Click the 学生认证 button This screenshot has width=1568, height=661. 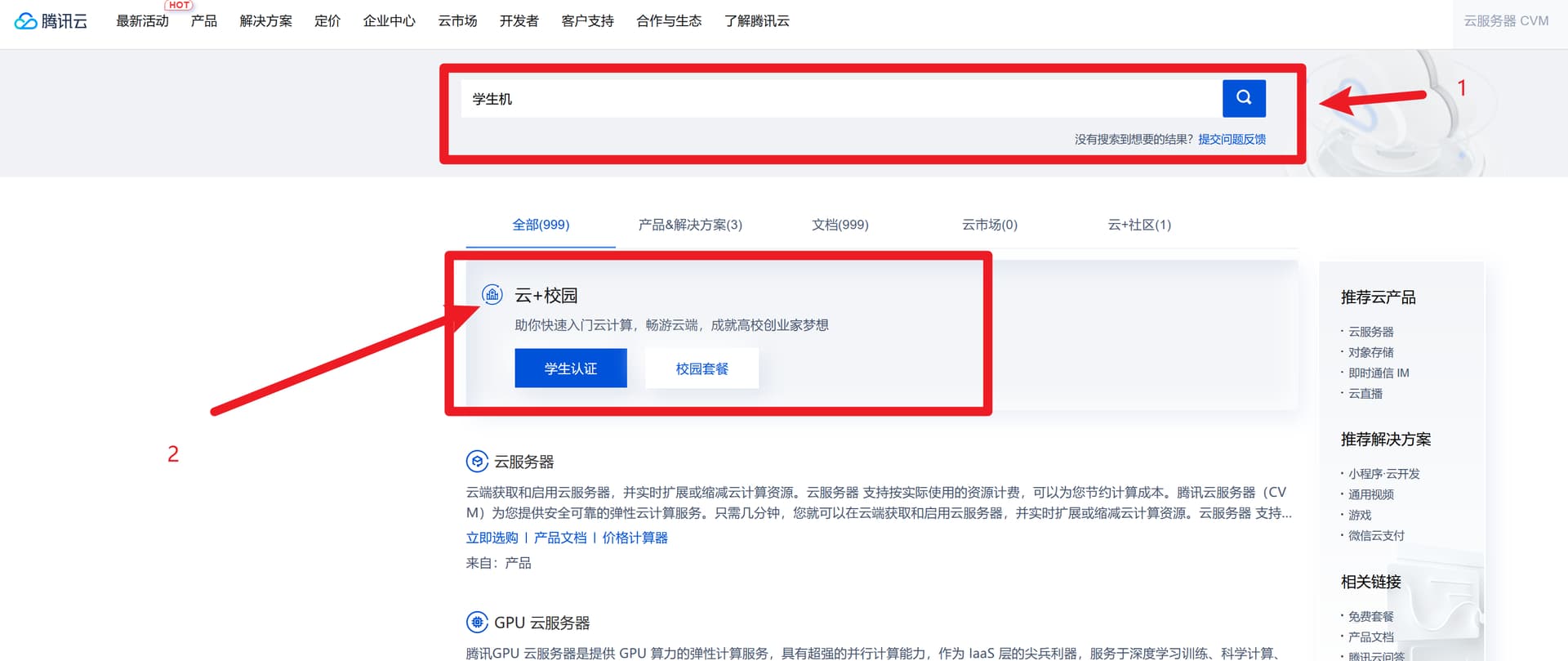click(571, 368)
